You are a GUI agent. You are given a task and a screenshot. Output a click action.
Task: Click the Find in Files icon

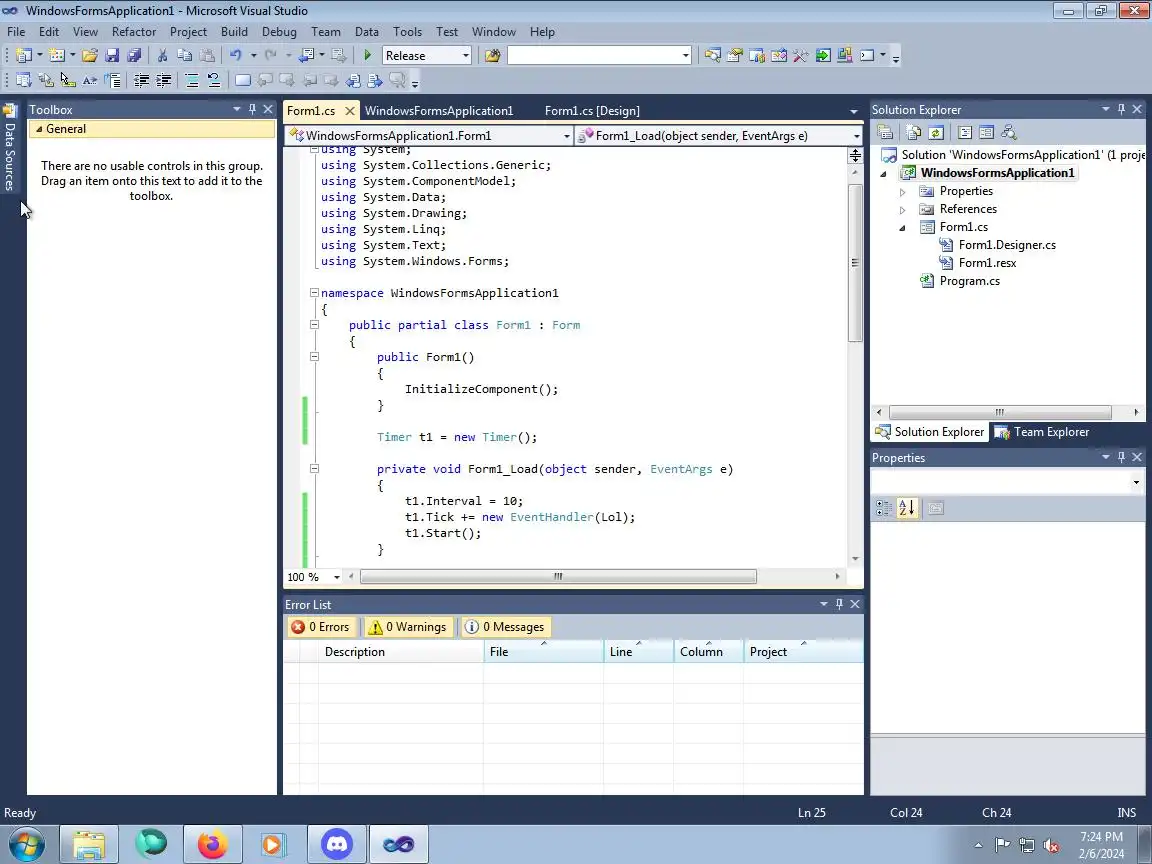coord(492,55)
